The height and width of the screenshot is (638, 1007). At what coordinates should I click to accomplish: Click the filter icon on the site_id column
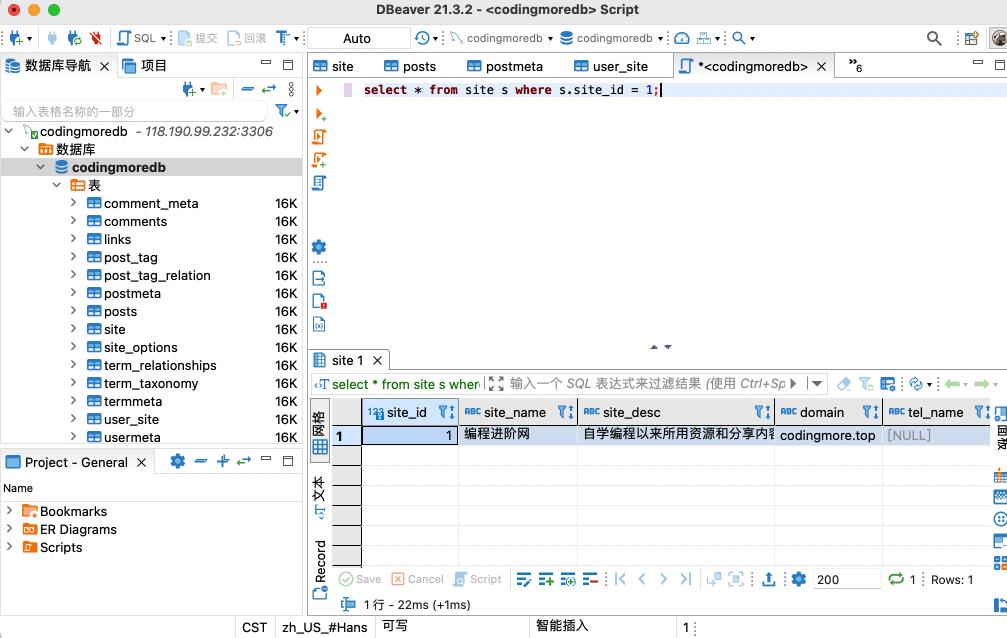(x=446, y=412)
